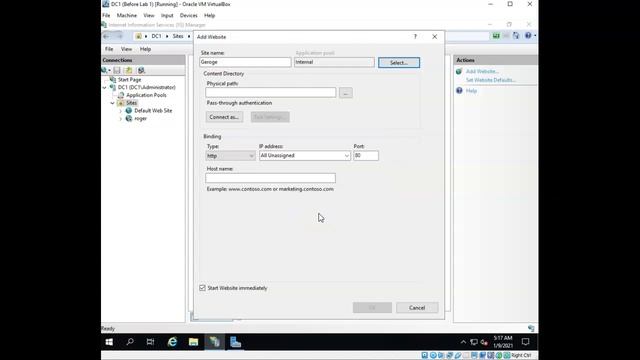Click the Save icon in Connections toolbar
640x360 pixels.
(x=117, y=71)
